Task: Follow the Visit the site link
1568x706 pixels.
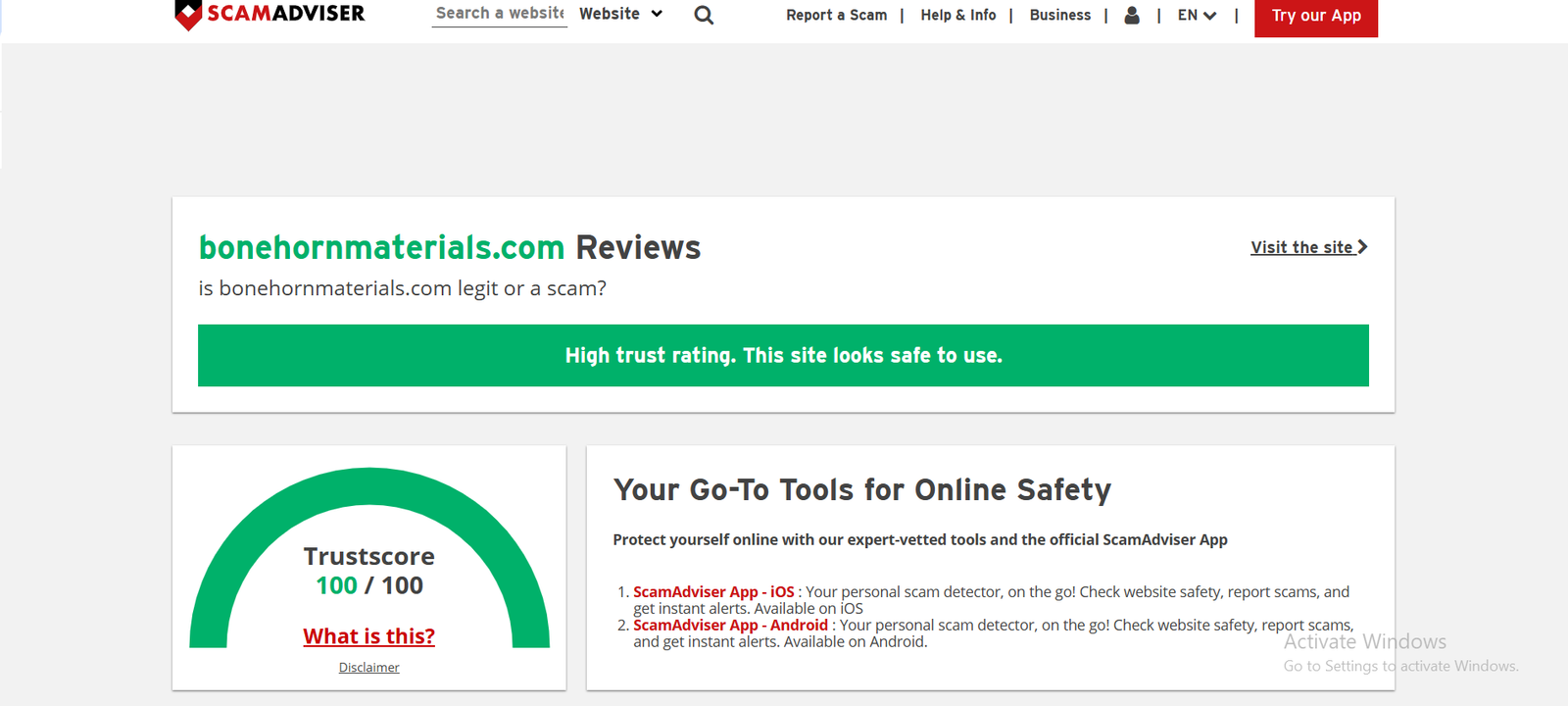Action: (1308, 247)
